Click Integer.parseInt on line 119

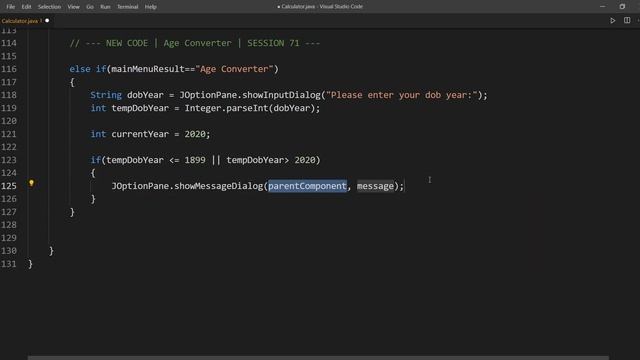click(226, 108)
